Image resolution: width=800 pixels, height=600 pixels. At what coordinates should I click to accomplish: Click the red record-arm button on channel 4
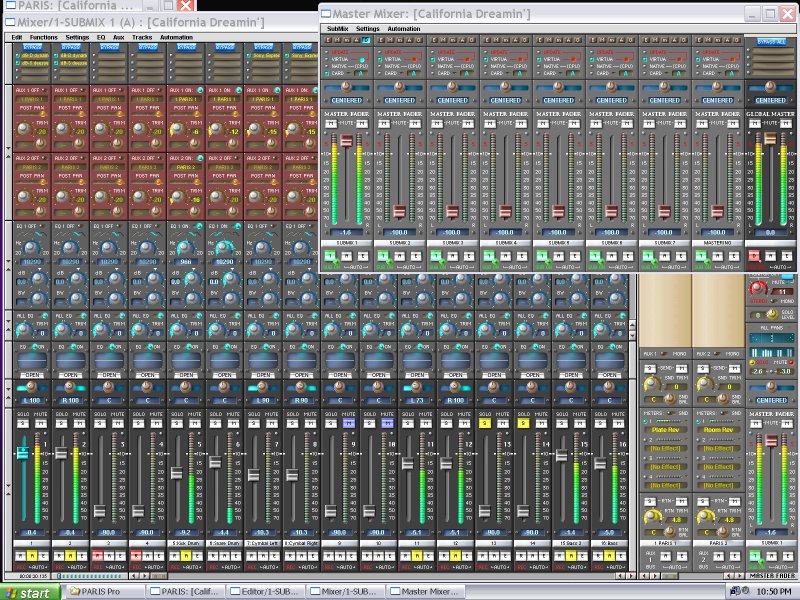pyautogui.click(x=136, y=556)
